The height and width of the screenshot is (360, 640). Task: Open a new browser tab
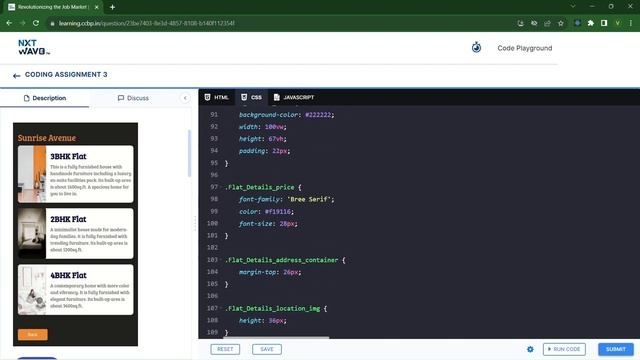(x=112, y=7)
